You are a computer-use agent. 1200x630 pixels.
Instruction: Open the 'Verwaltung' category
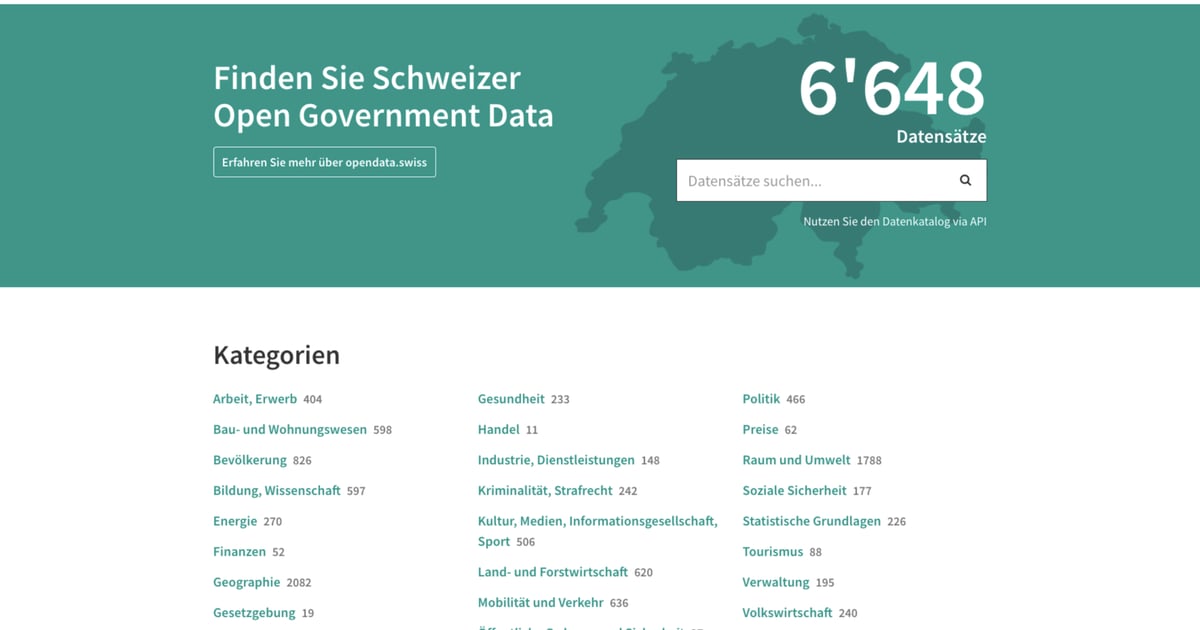(x=776, y=582)
